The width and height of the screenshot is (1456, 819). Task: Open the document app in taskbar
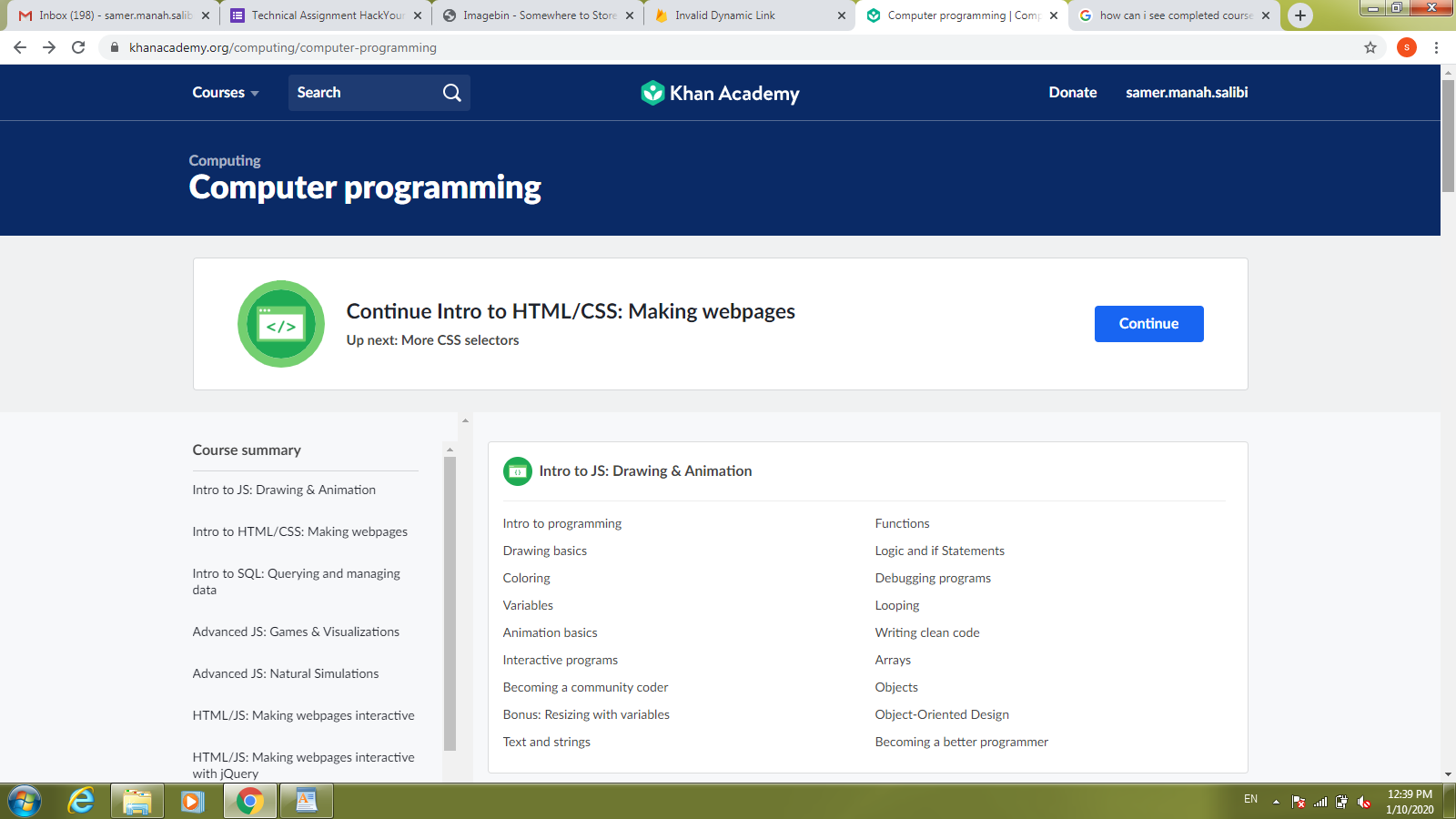307,802
